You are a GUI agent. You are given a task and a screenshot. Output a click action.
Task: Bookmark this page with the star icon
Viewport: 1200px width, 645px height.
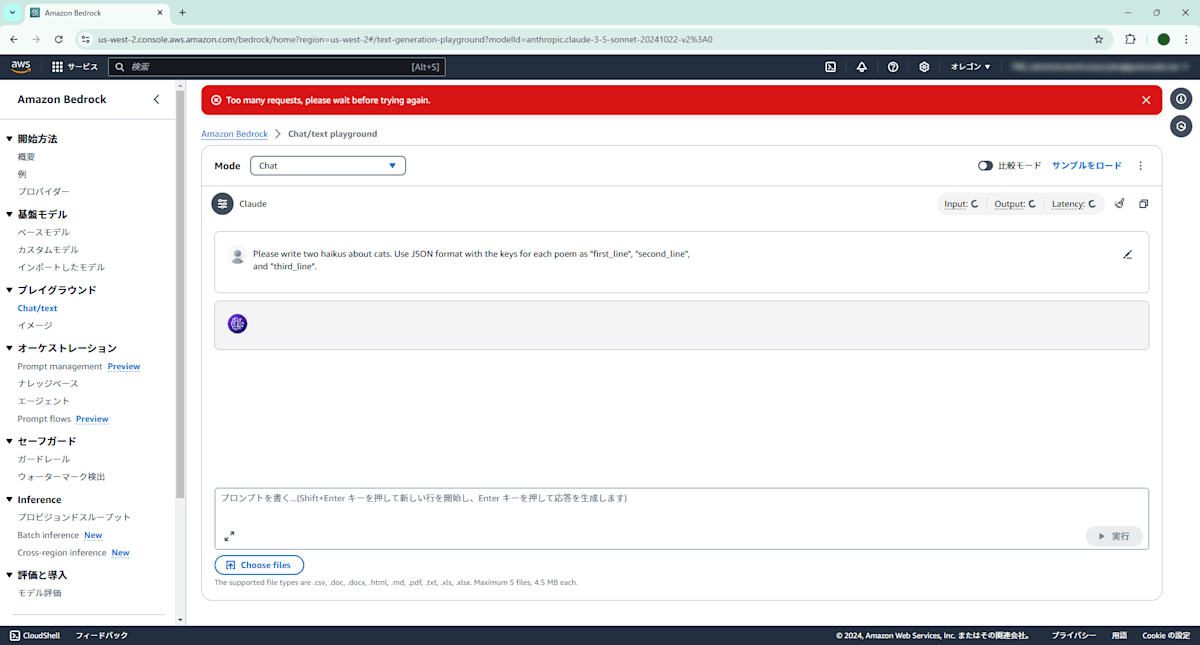1099,39
